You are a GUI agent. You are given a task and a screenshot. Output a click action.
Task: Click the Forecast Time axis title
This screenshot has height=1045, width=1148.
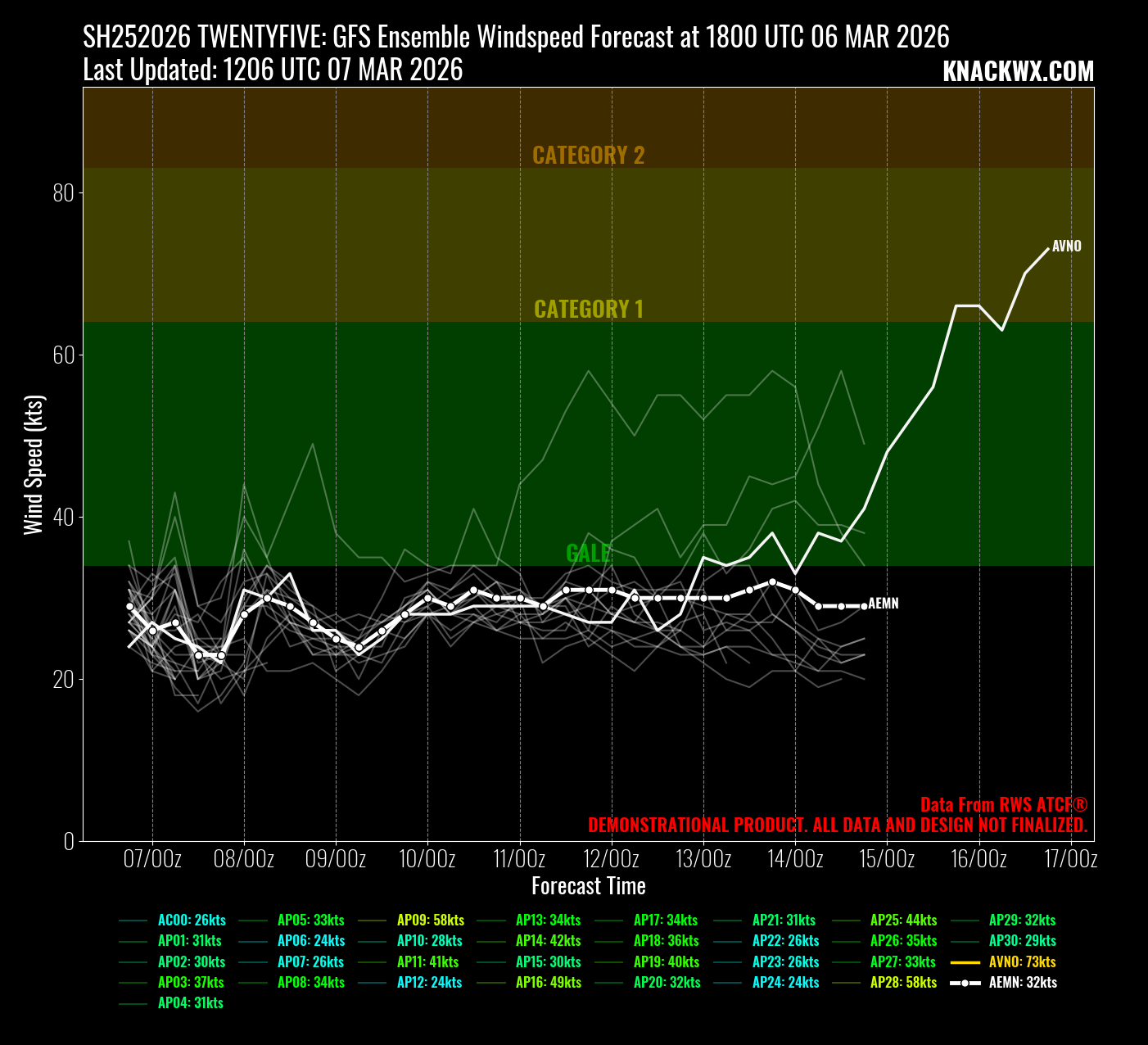click(x=588, y=886)
